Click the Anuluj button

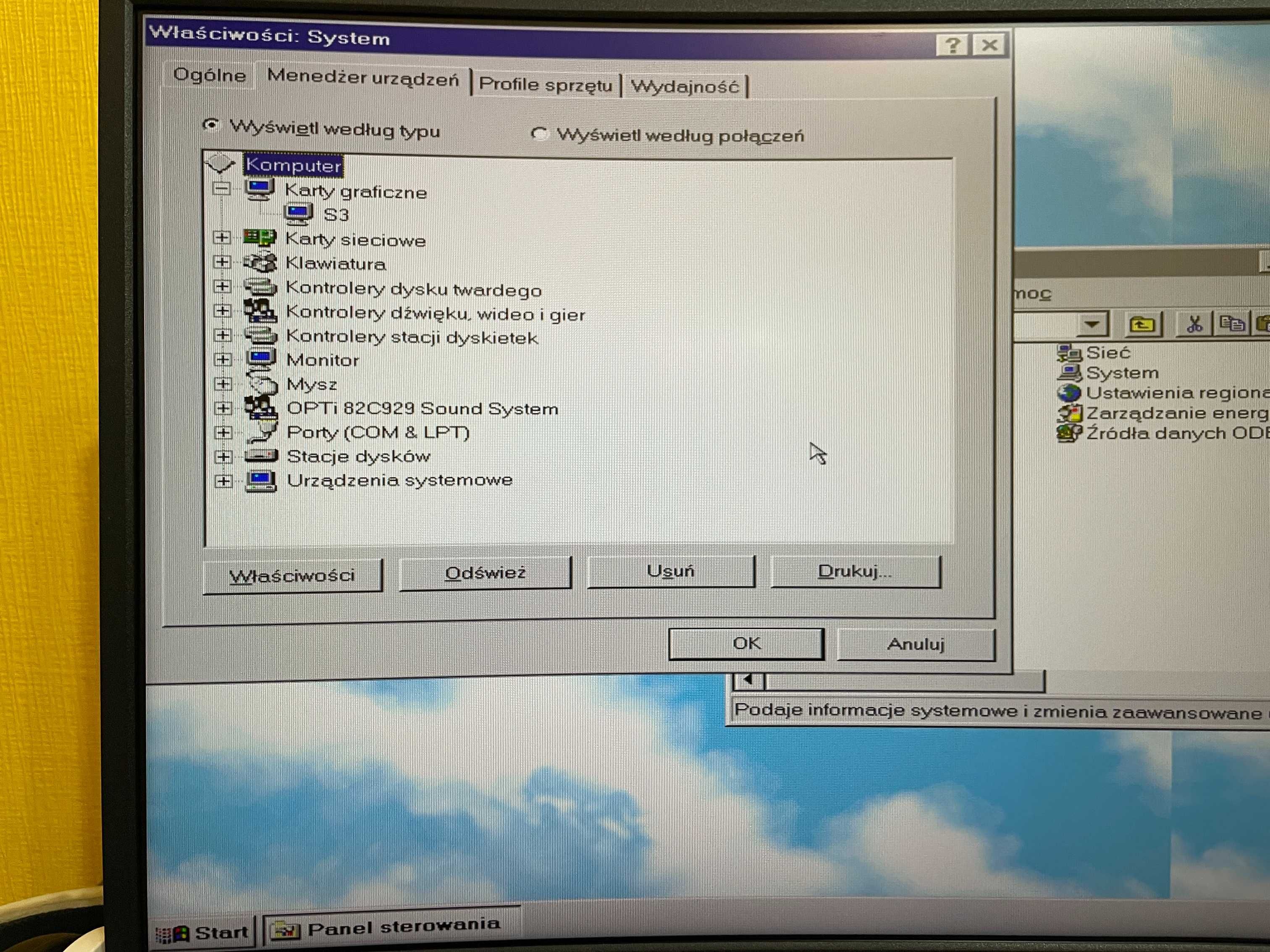click(916, 644)
